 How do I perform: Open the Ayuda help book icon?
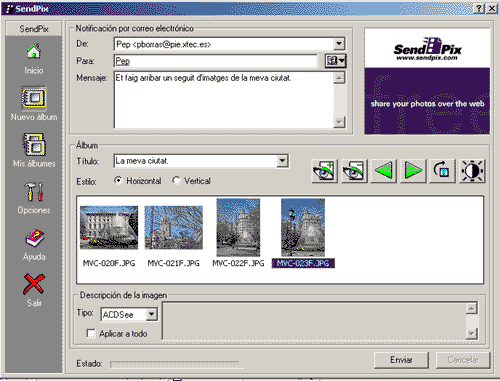tap(34, 238)
